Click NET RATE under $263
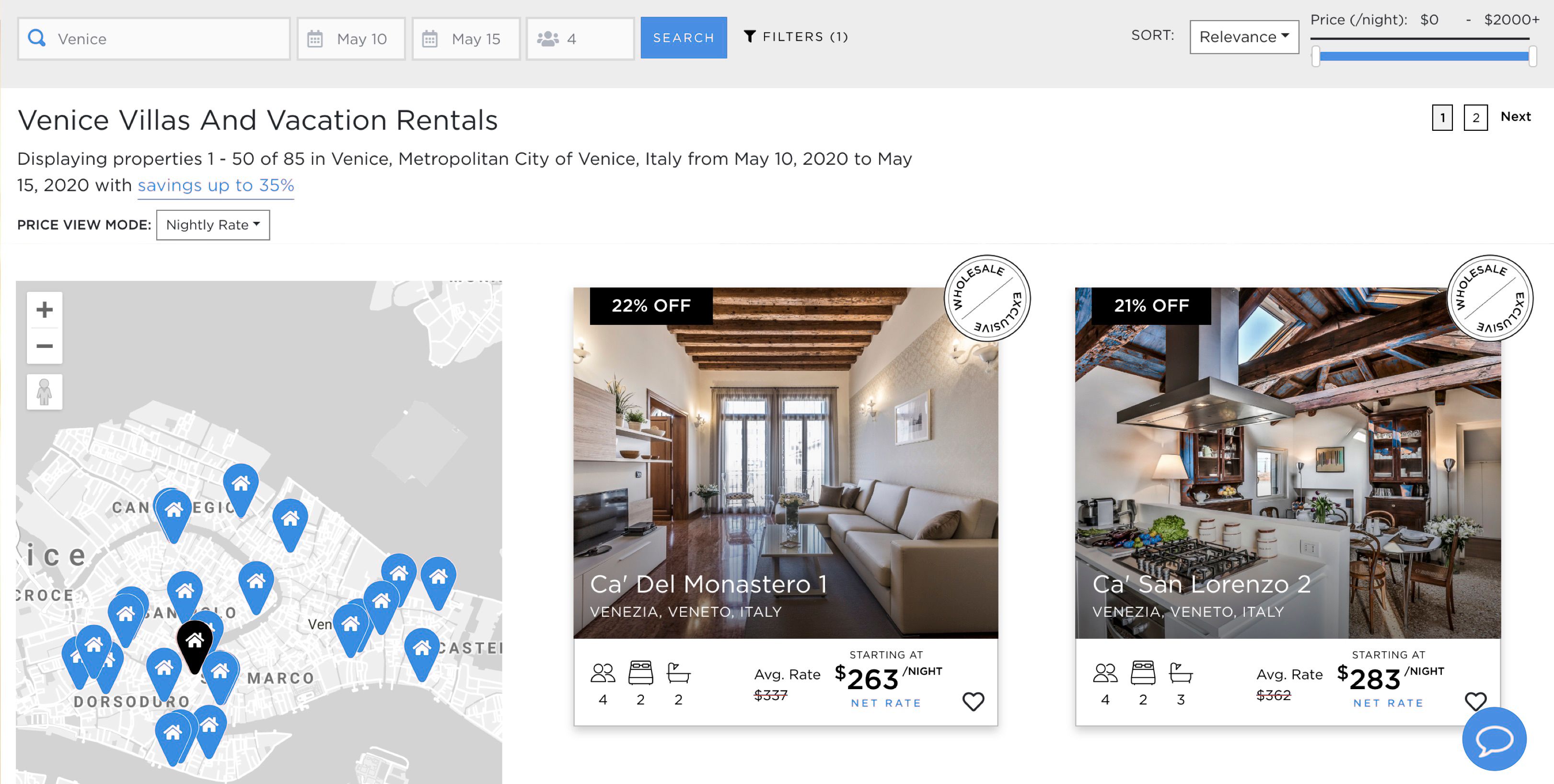The width and height of the screenshot is (1554, 784). point(886,703)
